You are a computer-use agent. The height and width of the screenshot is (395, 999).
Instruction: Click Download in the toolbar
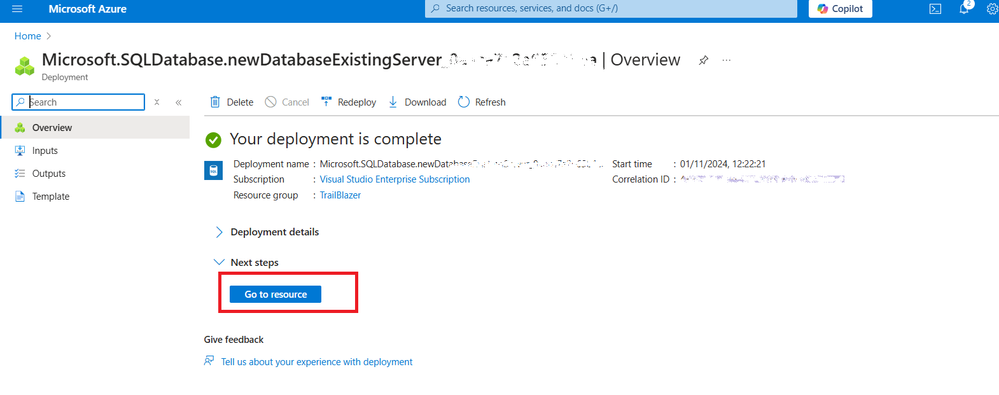click(x=417, y=102)
